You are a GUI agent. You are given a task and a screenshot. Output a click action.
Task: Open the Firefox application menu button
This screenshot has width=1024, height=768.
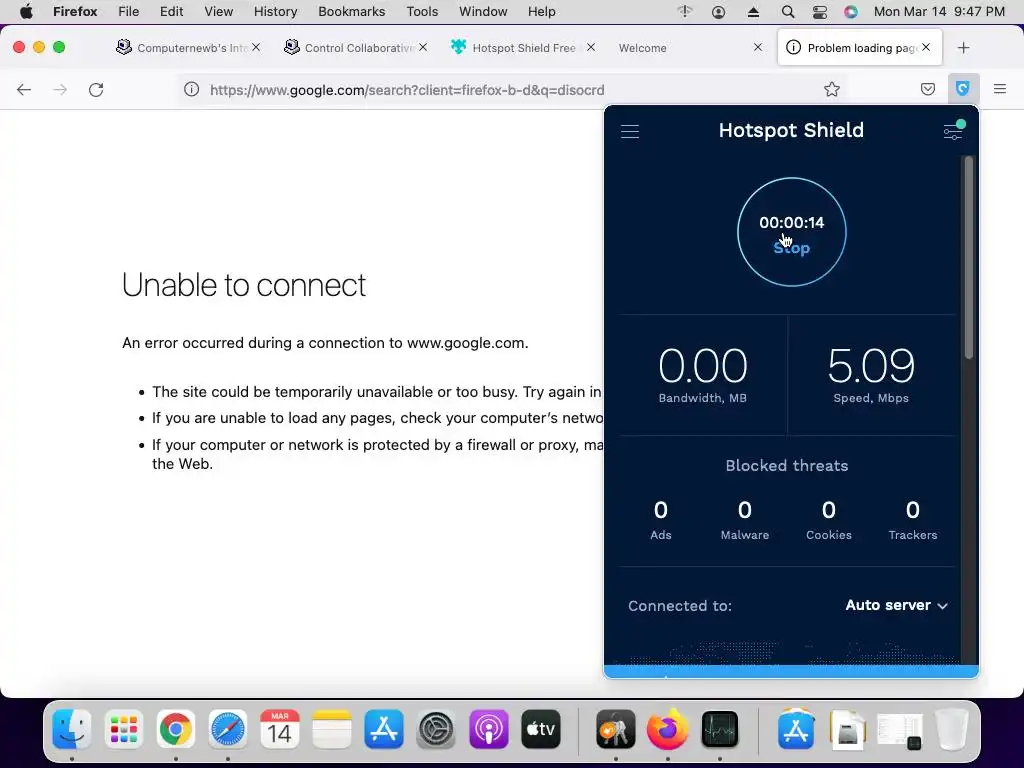tap(1000, 89)
